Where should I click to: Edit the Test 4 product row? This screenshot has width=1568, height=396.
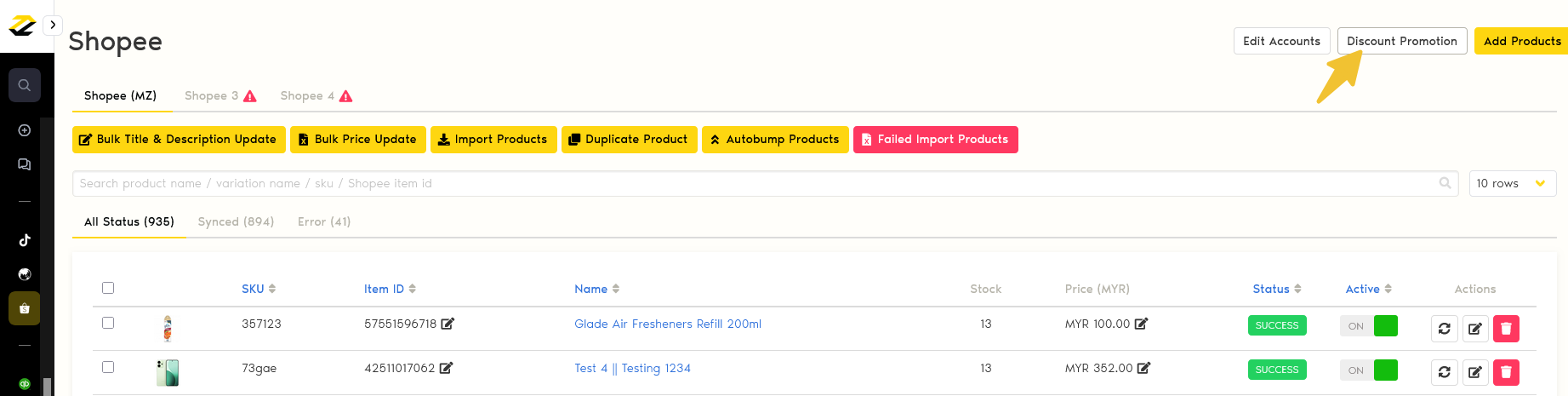(x=1474, y=372)
